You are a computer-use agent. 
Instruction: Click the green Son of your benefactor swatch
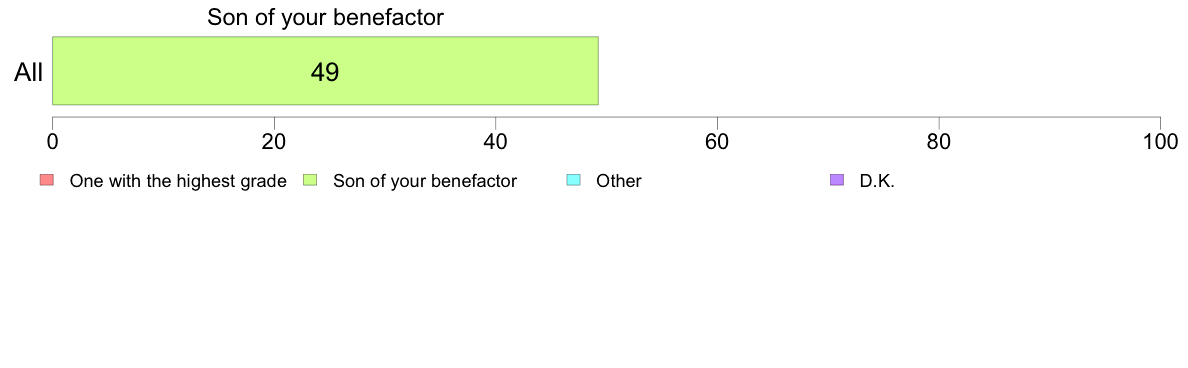click(310, 180)
